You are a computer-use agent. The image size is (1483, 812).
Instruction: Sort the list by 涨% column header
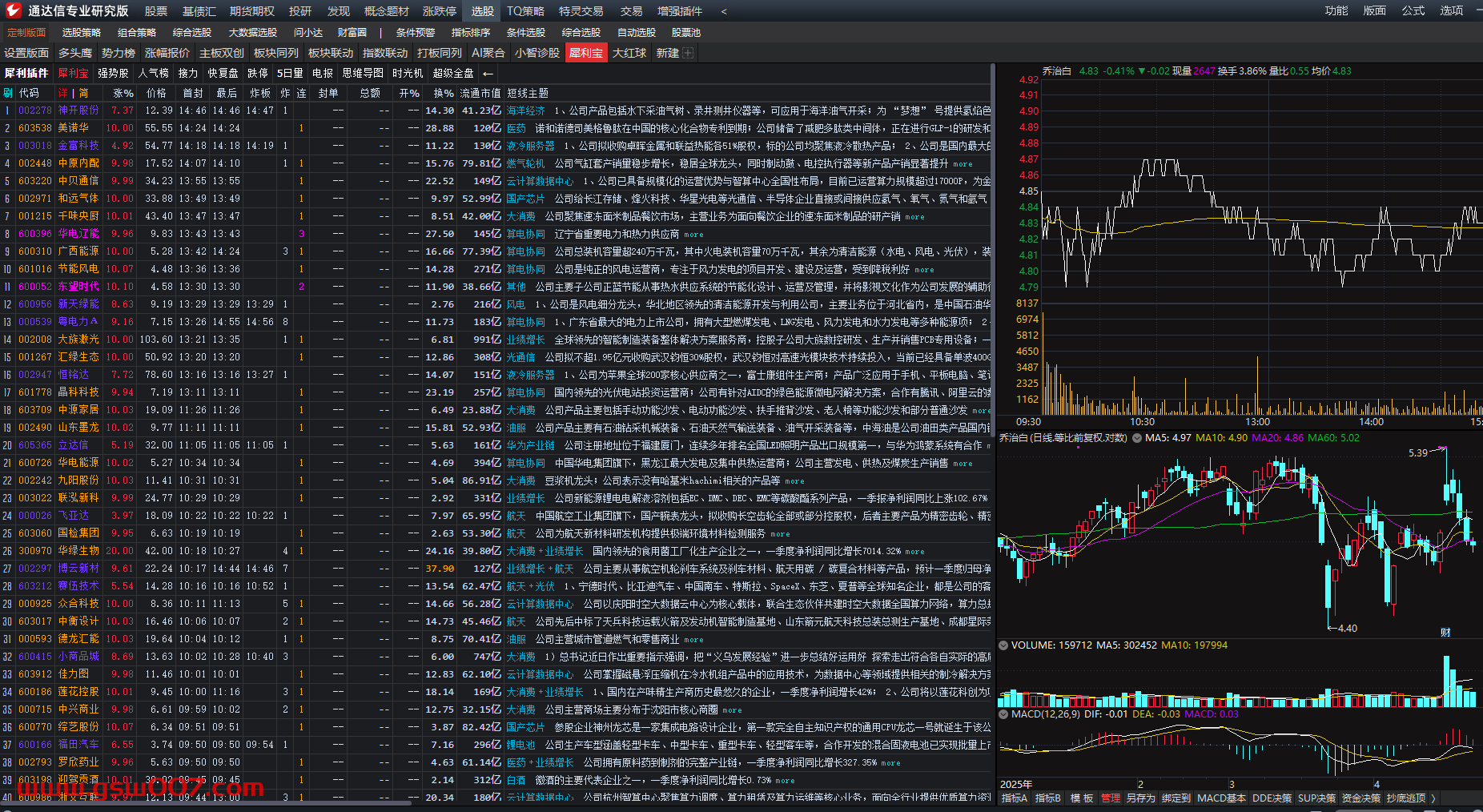[123, 93]
